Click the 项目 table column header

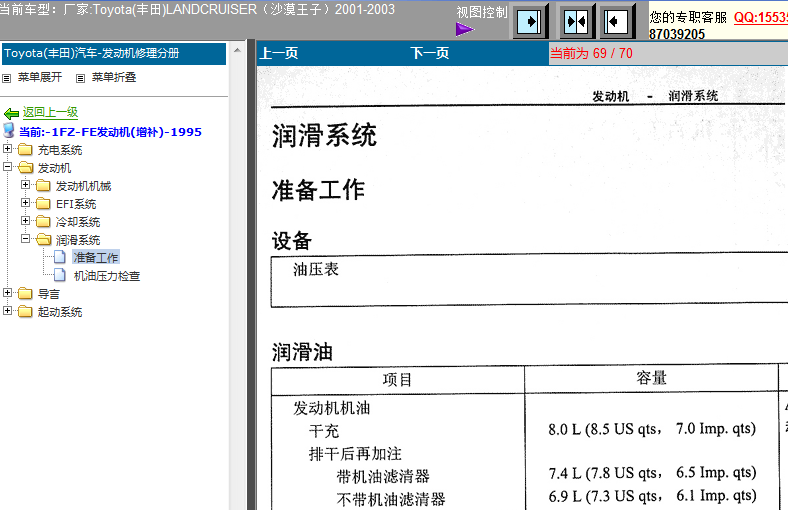click(397, 379)
